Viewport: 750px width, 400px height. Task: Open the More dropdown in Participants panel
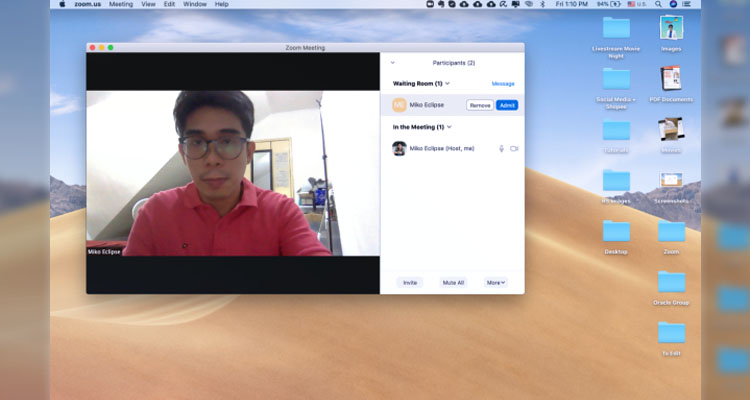496,283
